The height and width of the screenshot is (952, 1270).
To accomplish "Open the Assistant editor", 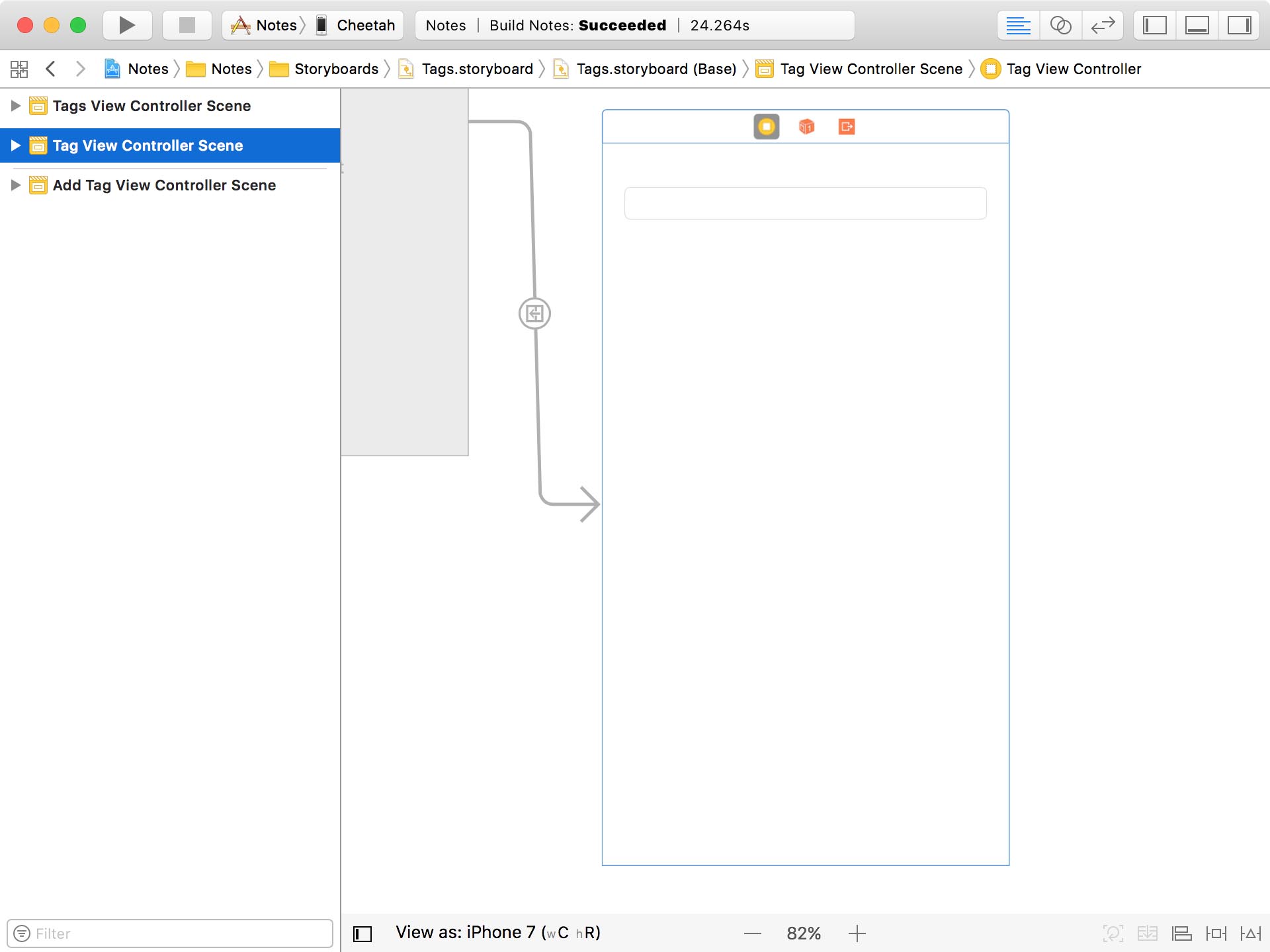I will (x=1061, y=25).
